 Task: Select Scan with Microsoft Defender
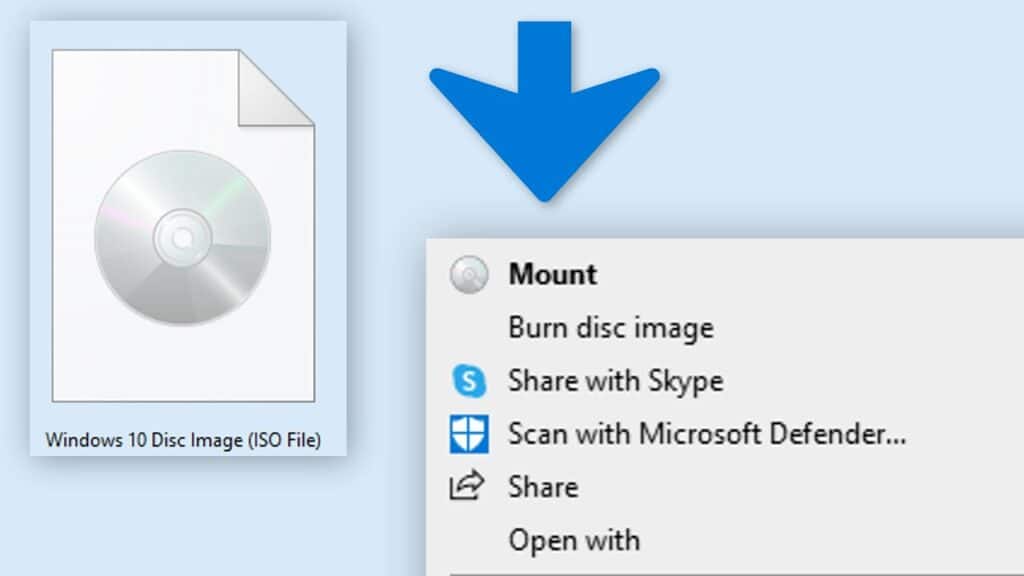pos(707,434)
